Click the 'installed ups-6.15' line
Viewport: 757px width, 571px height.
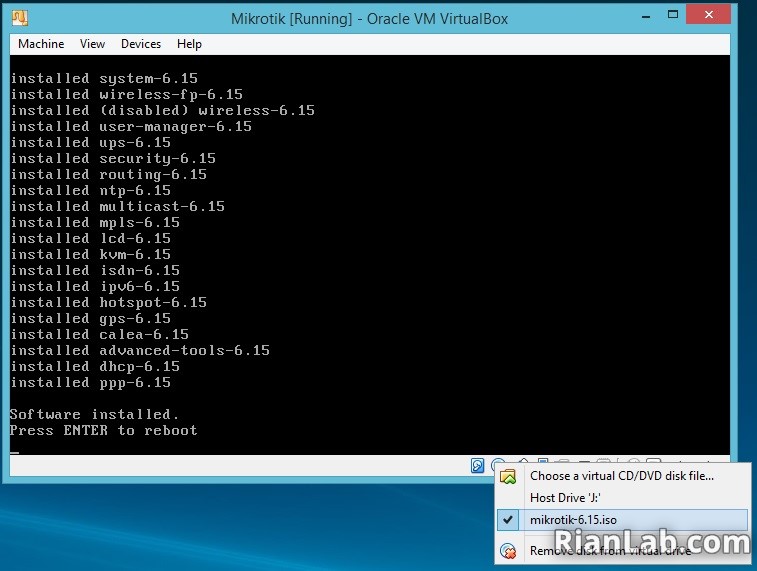point(91,142)
